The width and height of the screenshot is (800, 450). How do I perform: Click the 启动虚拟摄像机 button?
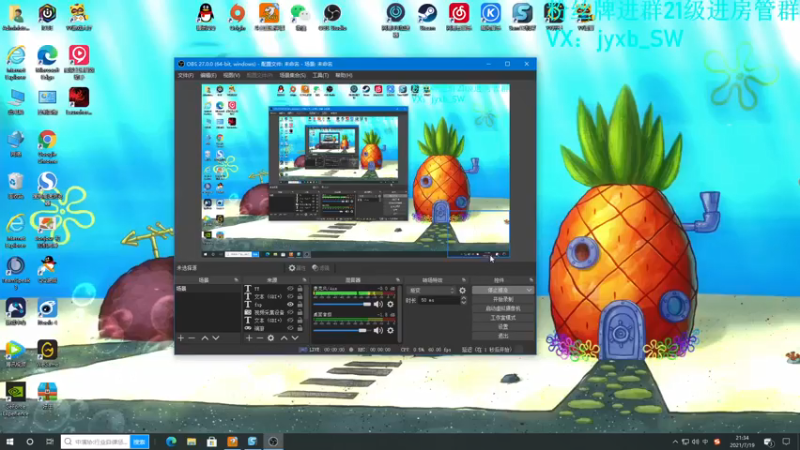pyautogui.click(x=503, y=309)
